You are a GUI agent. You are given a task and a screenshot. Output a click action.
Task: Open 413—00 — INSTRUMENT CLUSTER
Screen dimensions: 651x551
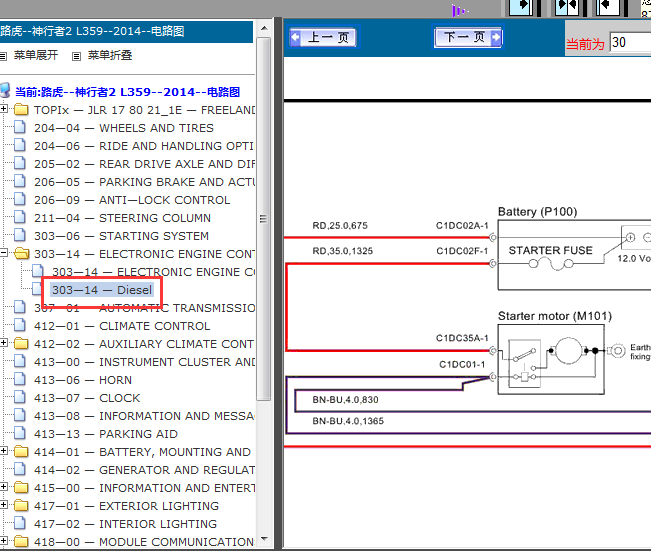[144, 362]
